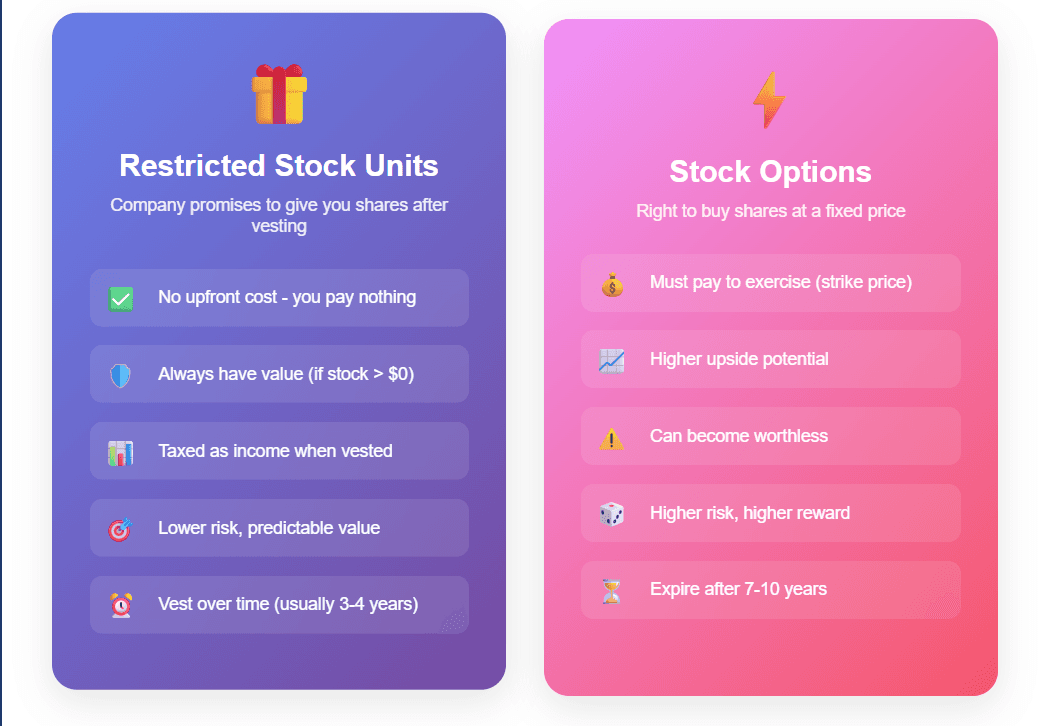
Task: Click the yellow warning triangle icon
Action: coord(612,437)
